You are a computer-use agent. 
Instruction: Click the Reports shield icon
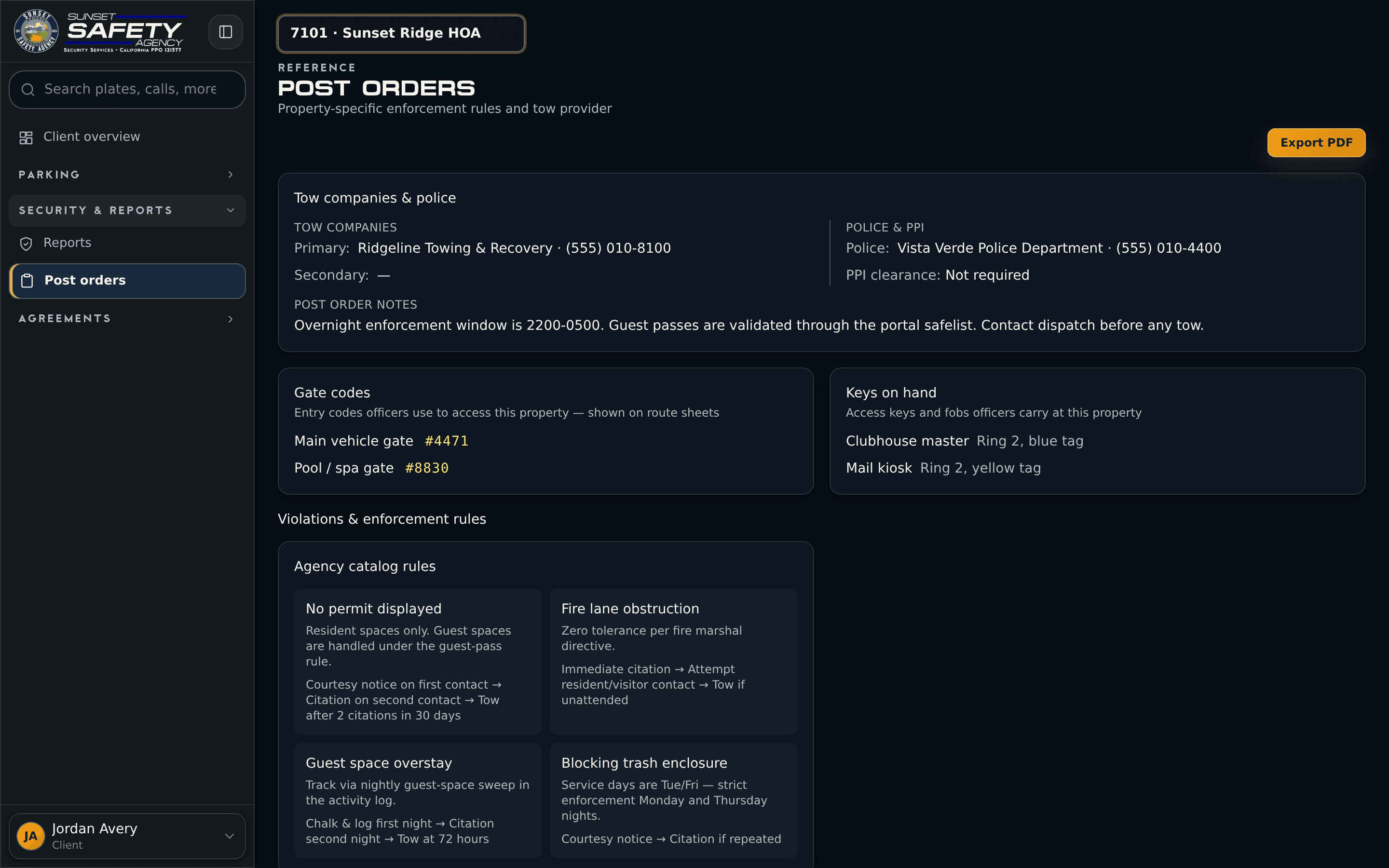coord(26,244)
